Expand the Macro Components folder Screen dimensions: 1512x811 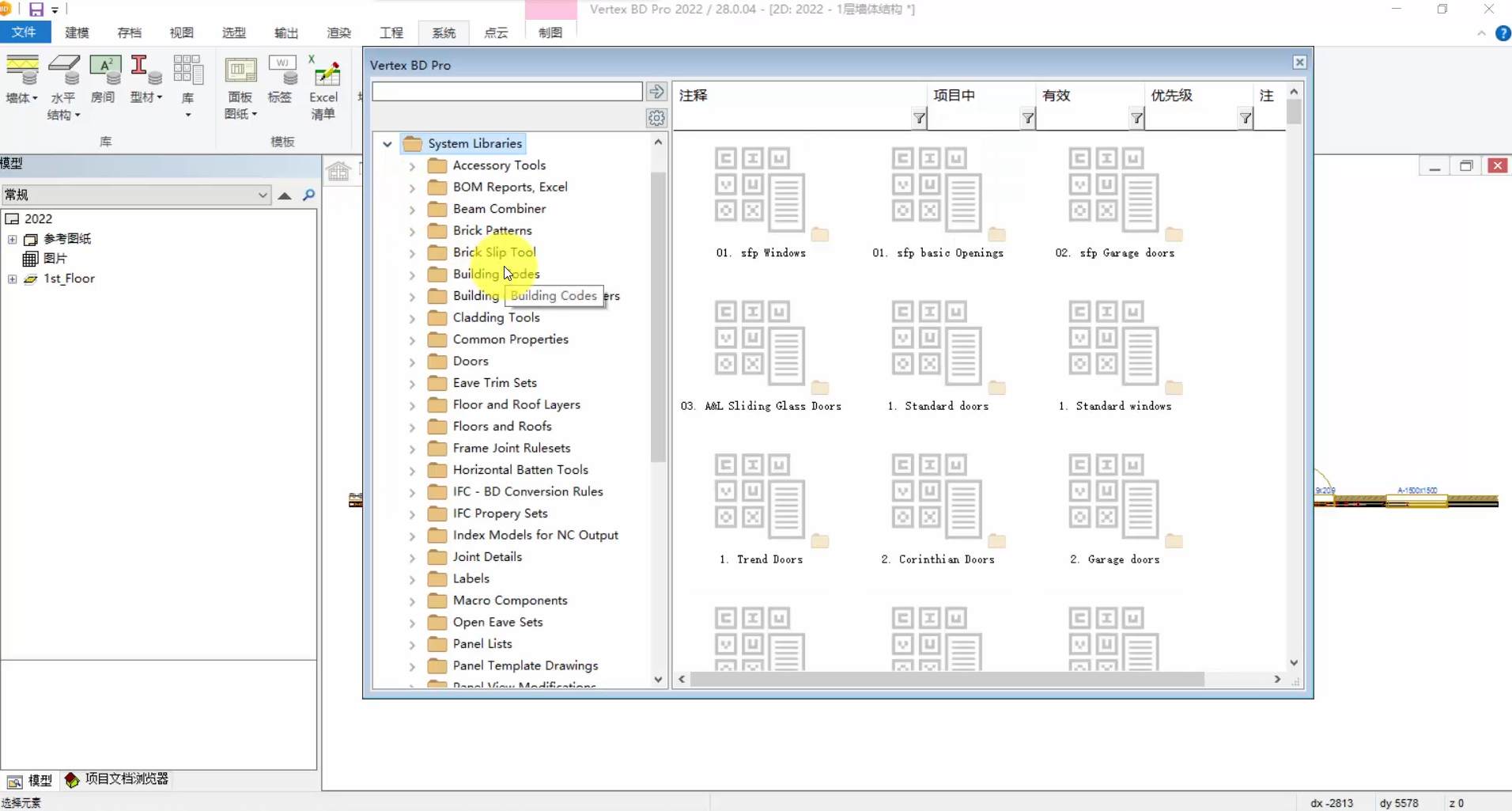(412, 601)
